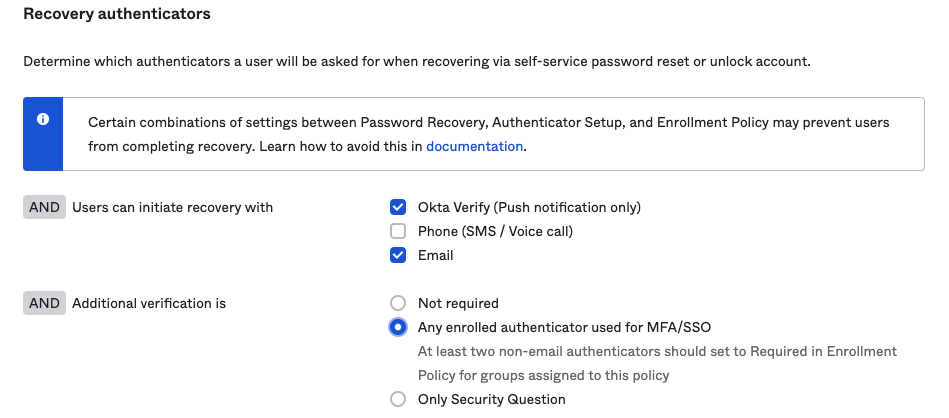The image size is (949, 418).
Task: Click the 'Only Security Question' label text
Action: click(x=492, y=400)
